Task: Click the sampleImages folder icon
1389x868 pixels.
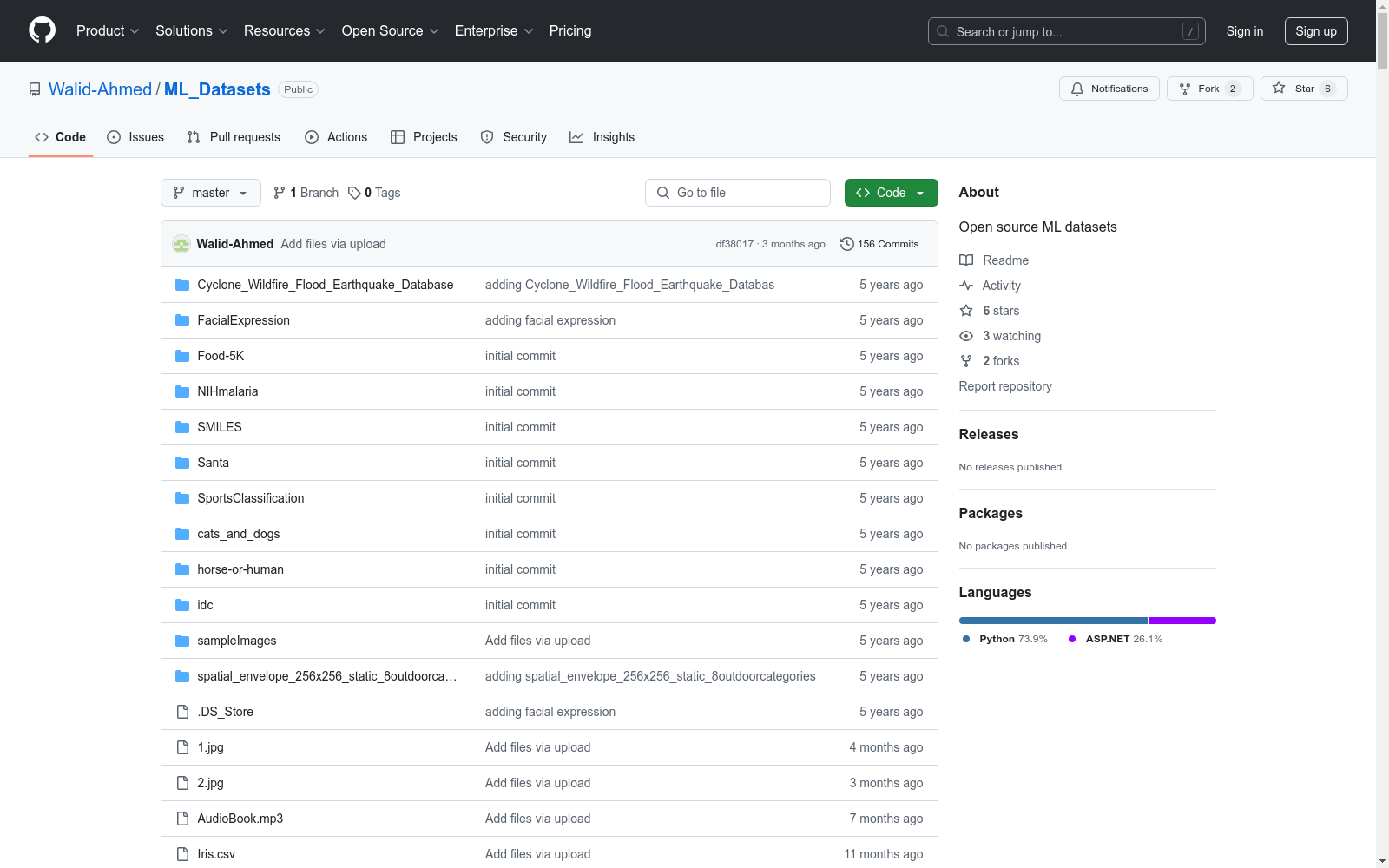Action: [182, 641]
